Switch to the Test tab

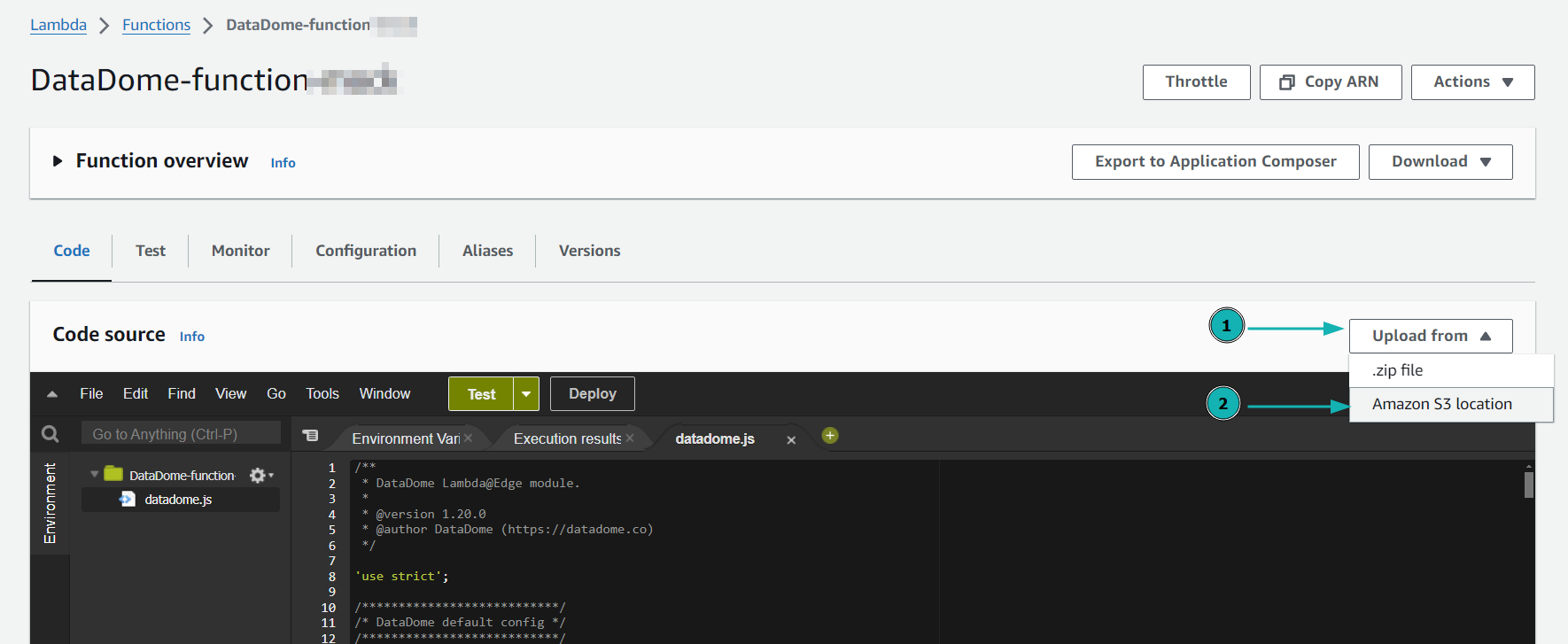[x=151, y=251]
